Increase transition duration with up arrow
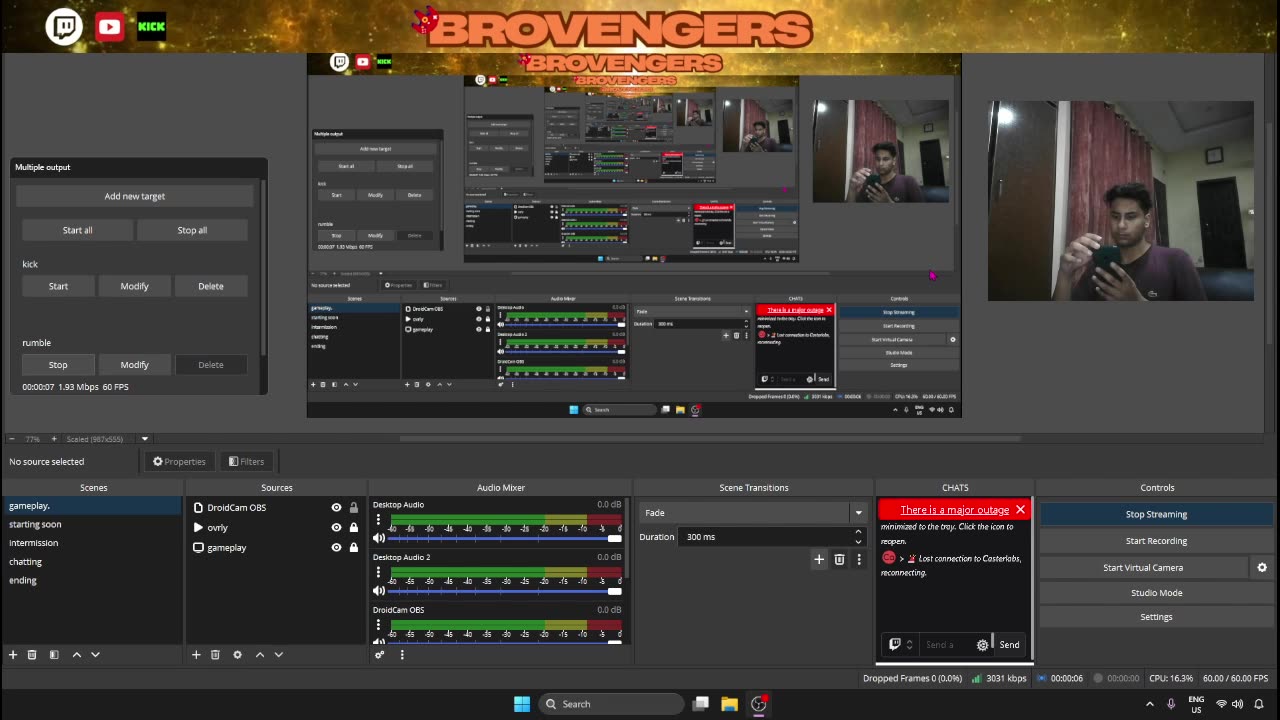The image size is (1280, 720). coord(858,532)
